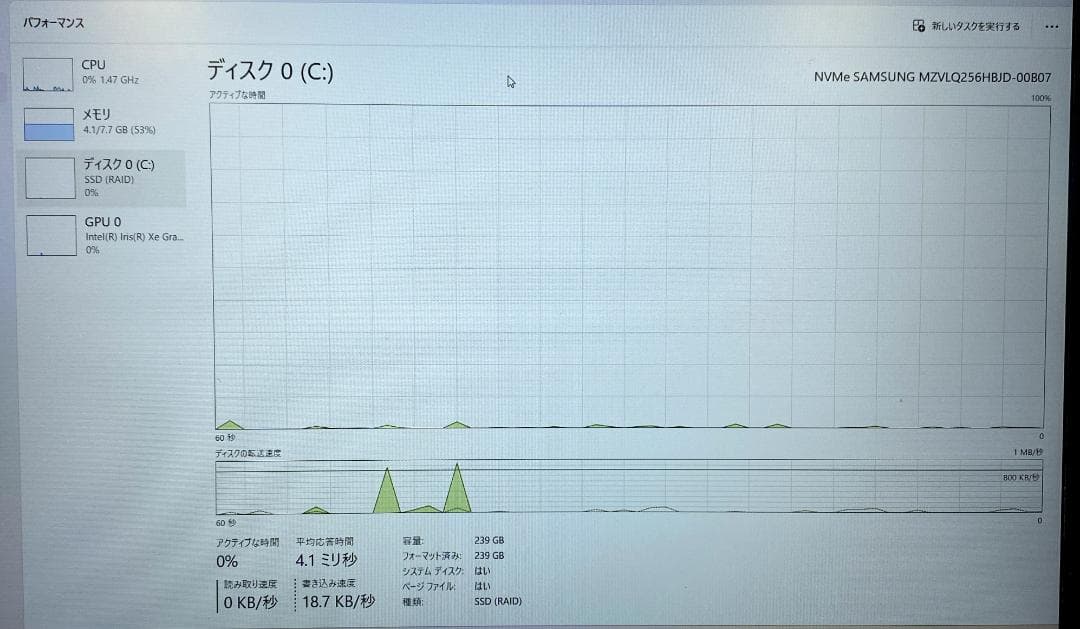Click the blue memory usage thumbnail
Screen dimensions: 1080x629
[49, 125]
